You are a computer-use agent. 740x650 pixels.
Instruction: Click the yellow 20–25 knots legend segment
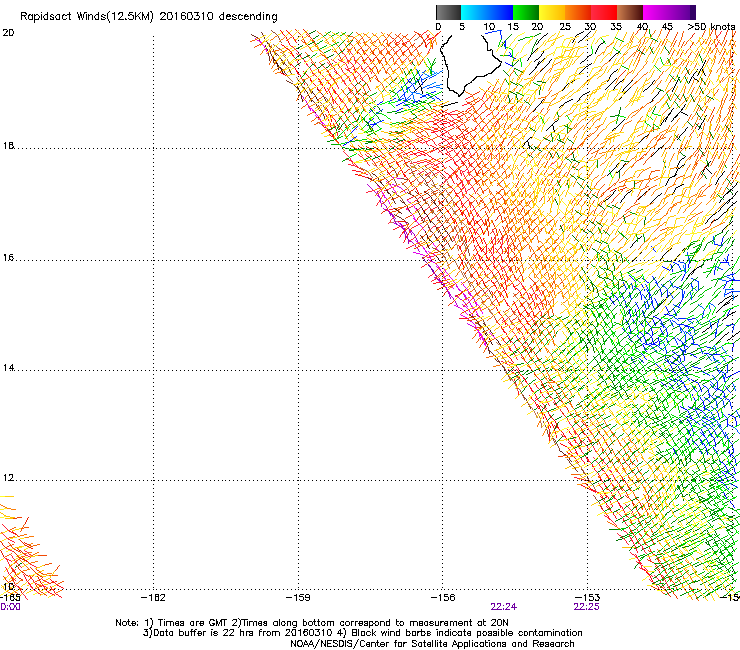tap(552, 12)
